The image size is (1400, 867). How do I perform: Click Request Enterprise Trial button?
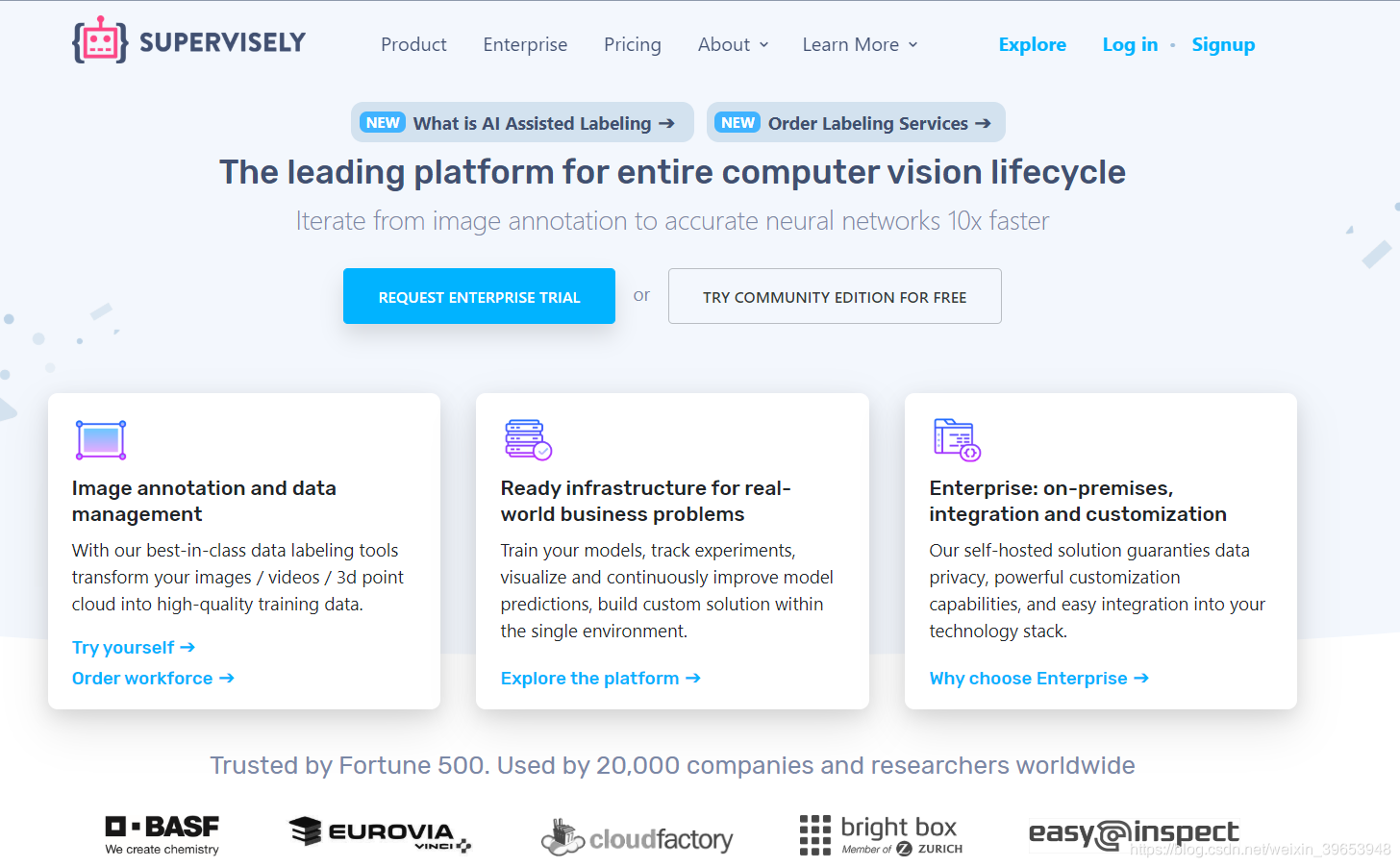coord(479,296)
